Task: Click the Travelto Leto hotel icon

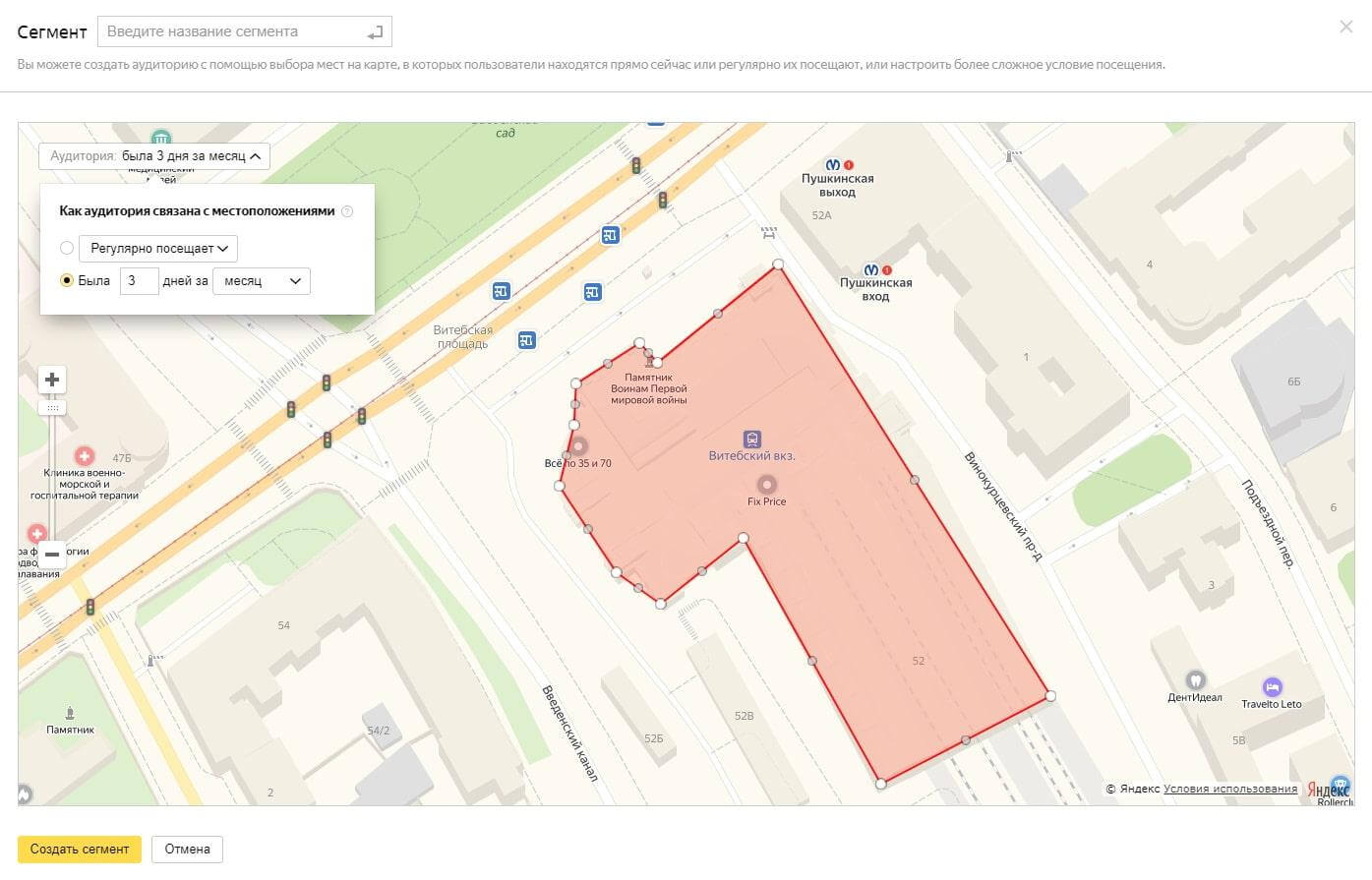Action: click(x=1272, y=686)
